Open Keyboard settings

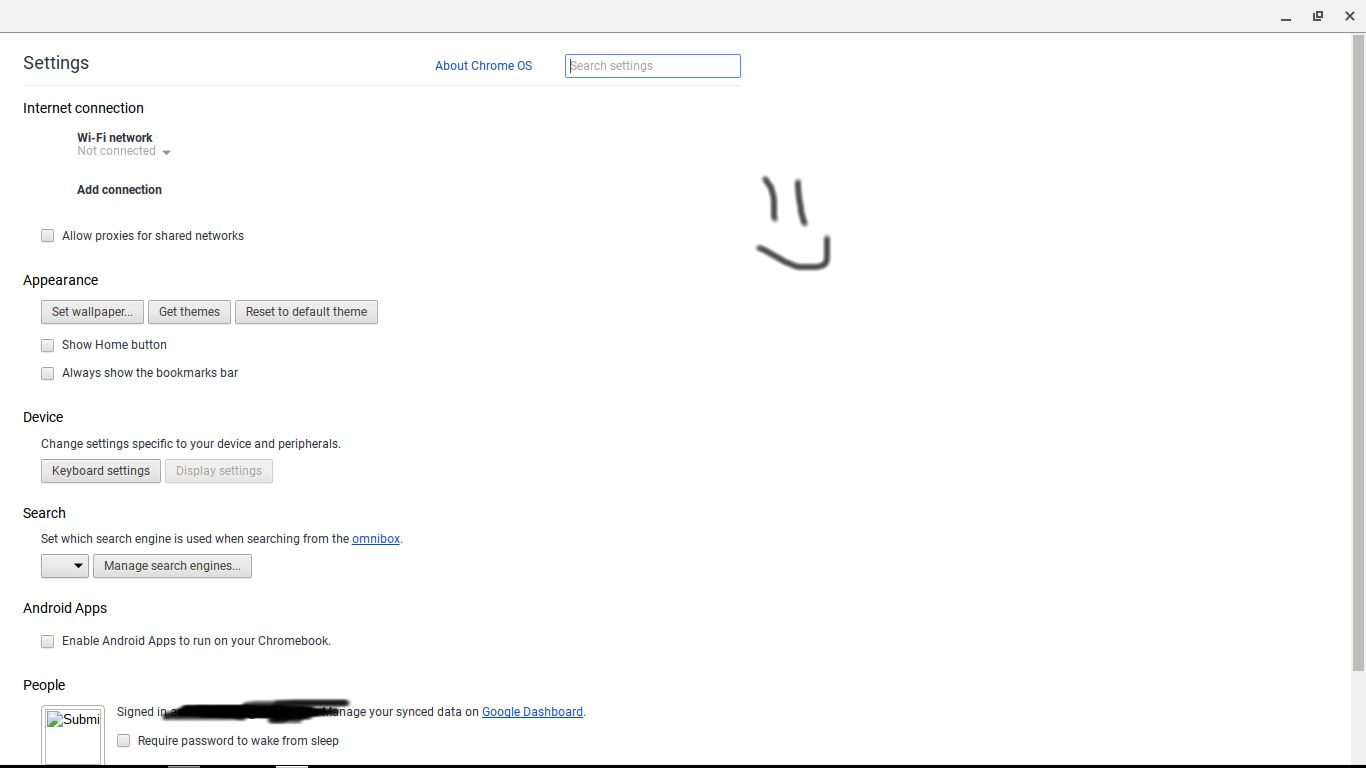[101, 471]
